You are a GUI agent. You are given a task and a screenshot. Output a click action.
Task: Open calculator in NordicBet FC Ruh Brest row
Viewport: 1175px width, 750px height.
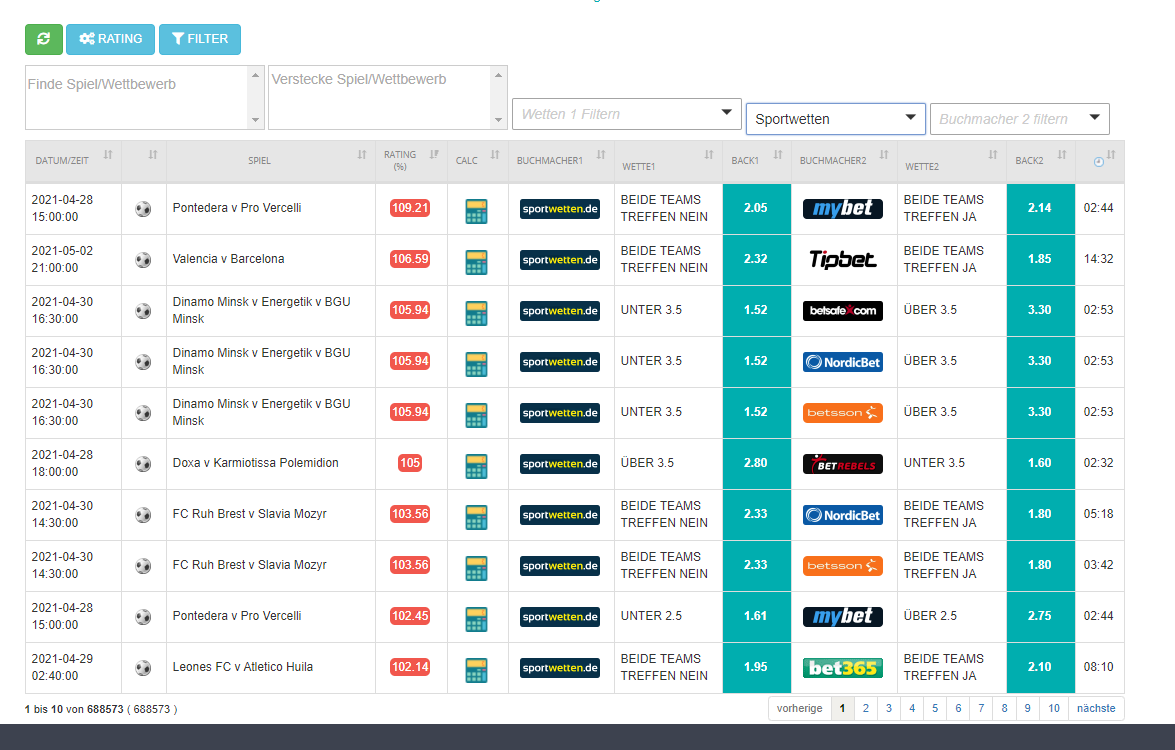coord(477,517)
